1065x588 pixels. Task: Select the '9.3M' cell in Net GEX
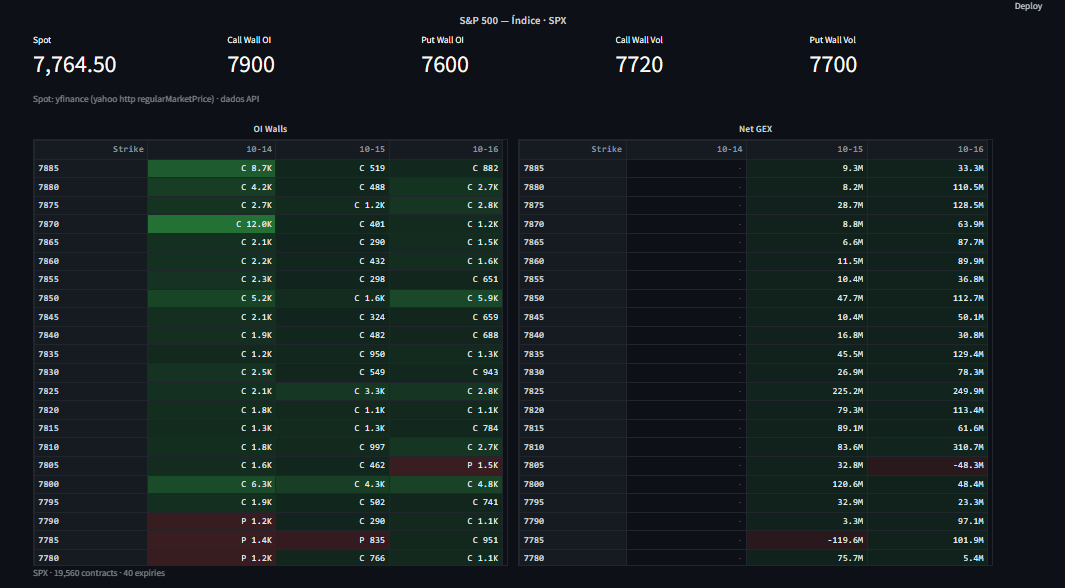[x=807, y=168]
